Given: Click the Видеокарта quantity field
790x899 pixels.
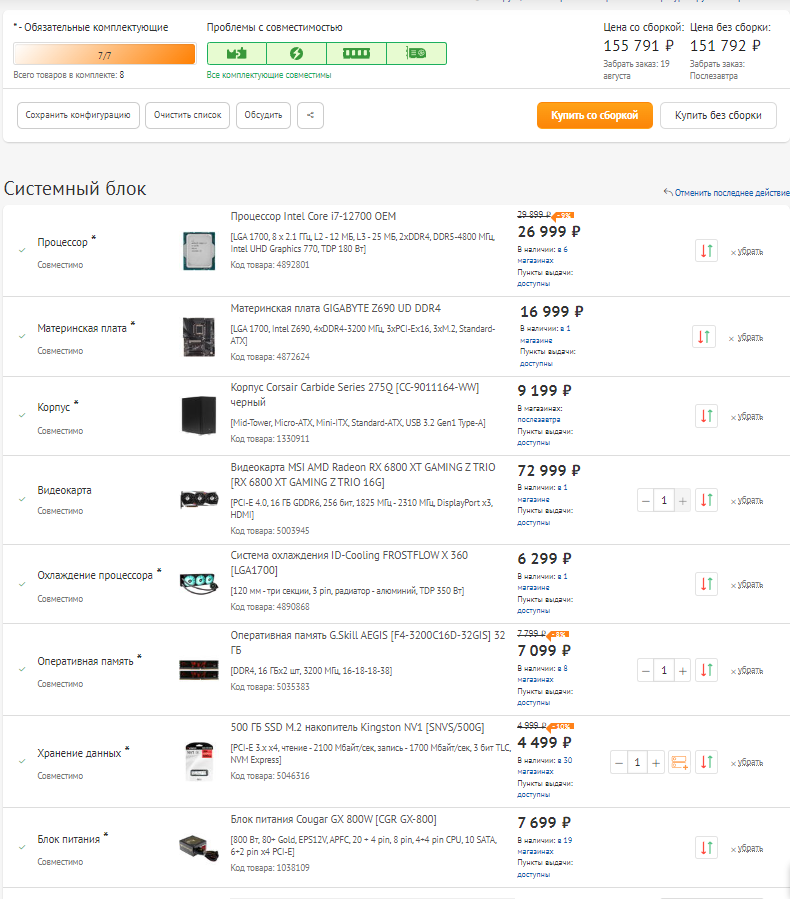Looking at the screenshot, I should (664, 501).
